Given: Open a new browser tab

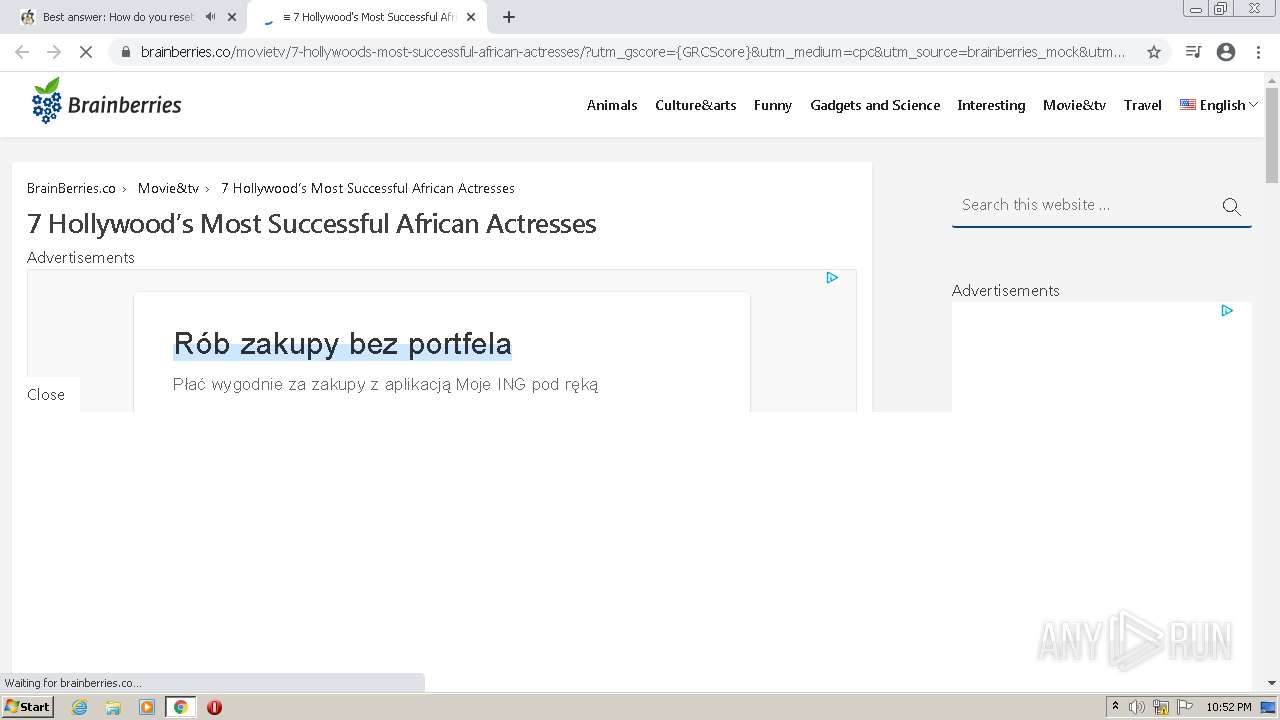Looking at the screenshot, I should click(x=509, y=17).
